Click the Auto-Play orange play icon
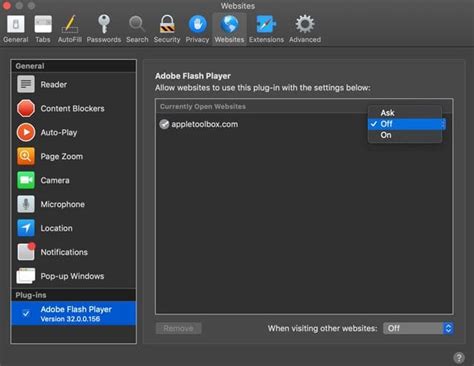 click(x=26, y=132)
